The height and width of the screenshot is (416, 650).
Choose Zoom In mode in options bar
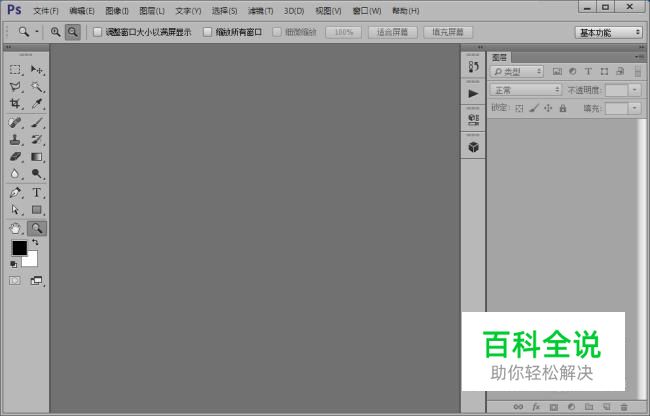56,32
